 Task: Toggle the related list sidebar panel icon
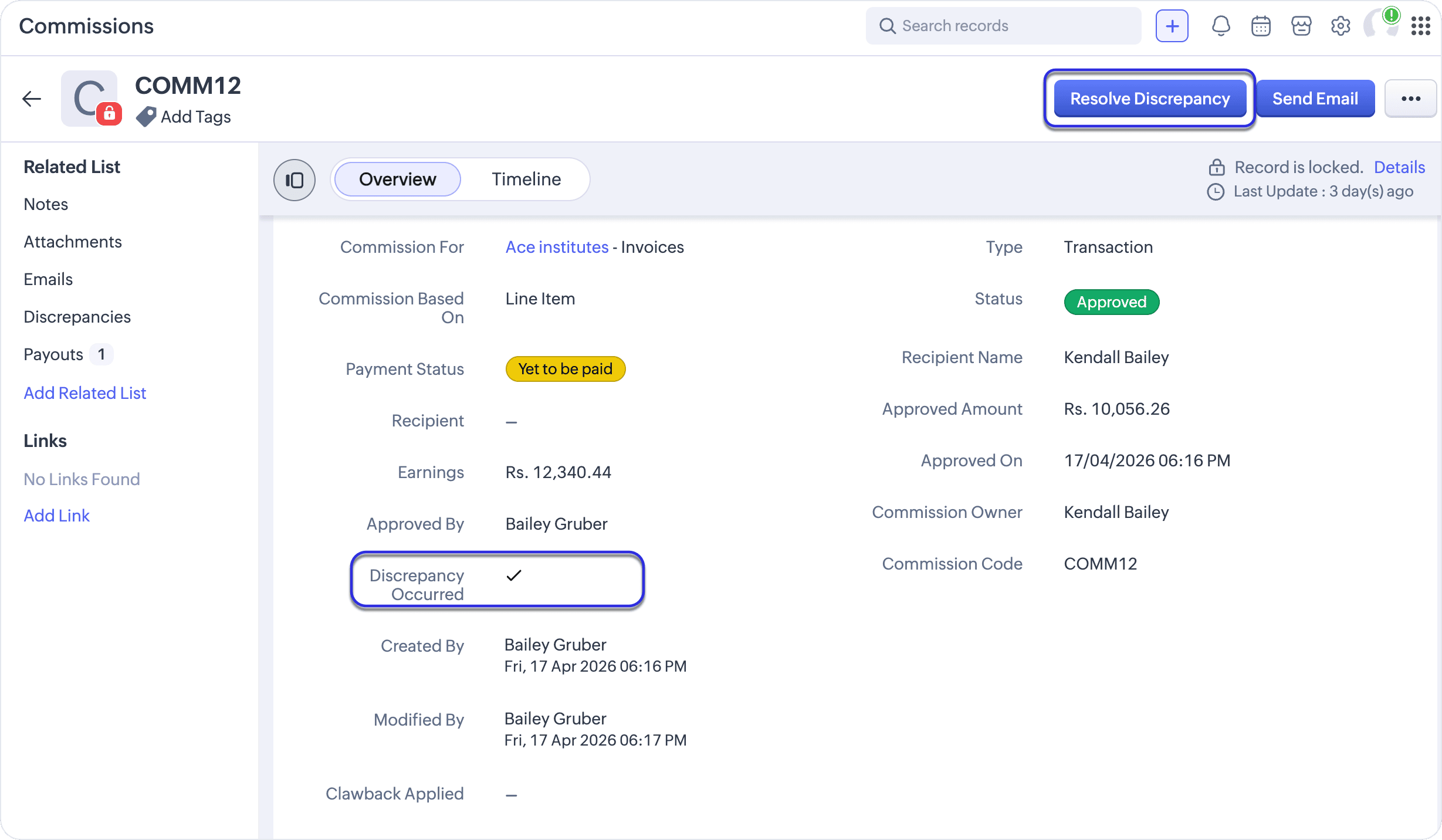pos(295,179)
